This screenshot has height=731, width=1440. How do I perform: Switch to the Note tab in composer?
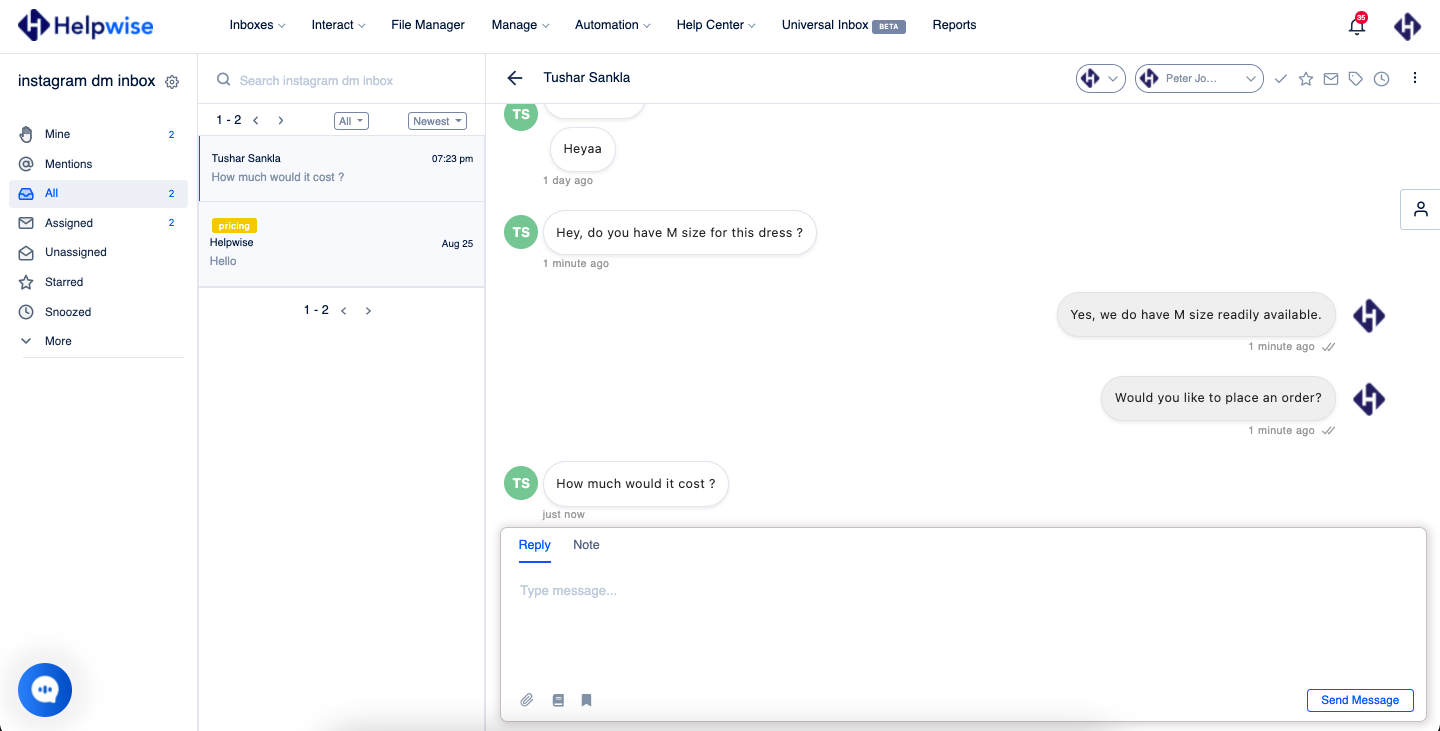tap(586, 545)
